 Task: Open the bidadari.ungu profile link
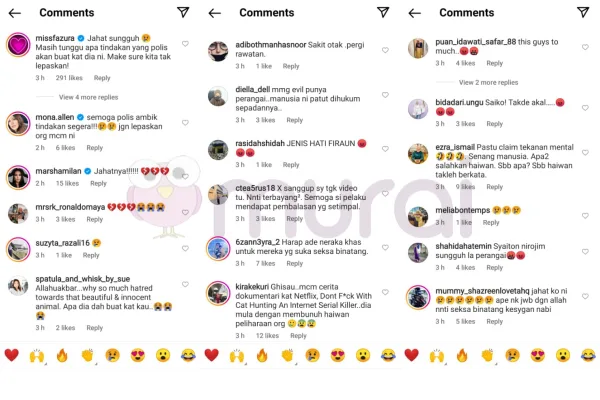coord(459,102)
